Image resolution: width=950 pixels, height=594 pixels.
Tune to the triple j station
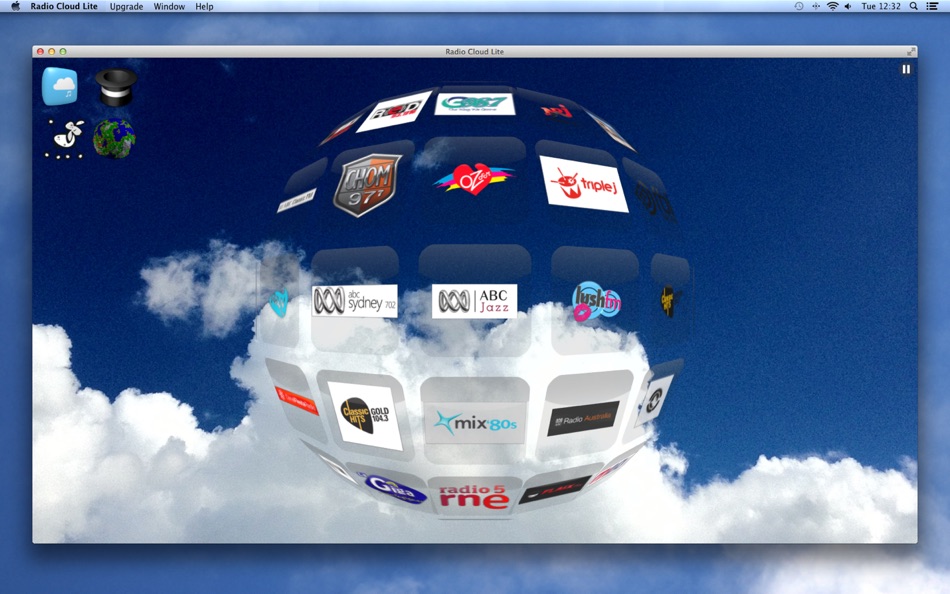[x=583, y=184]
